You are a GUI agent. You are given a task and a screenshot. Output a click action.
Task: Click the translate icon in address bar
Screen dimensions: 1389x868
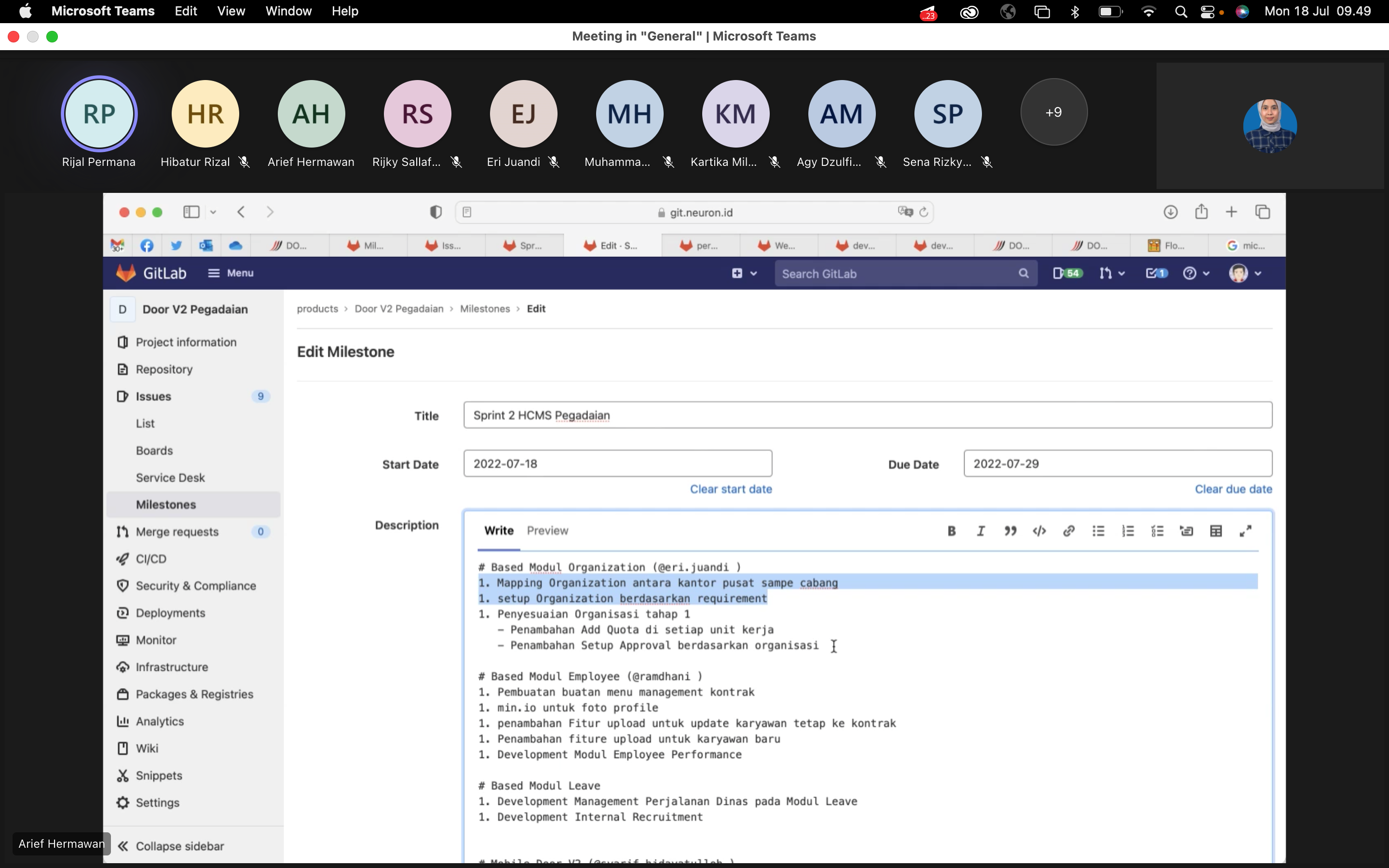(x=905, y=212)
